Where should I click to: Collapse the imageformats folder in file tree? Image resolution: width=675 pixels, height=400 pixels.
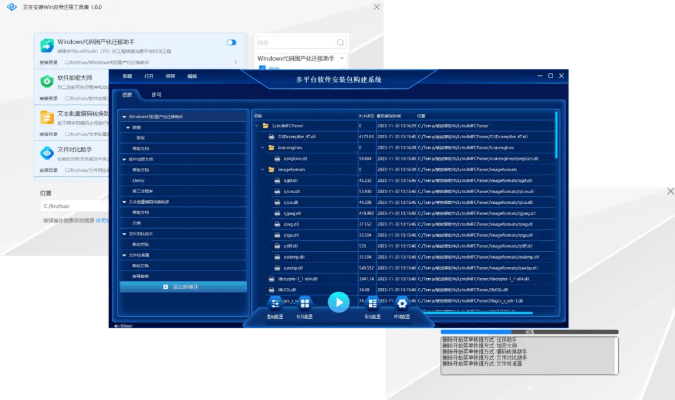pyautogui.click(x=262, y=169)
